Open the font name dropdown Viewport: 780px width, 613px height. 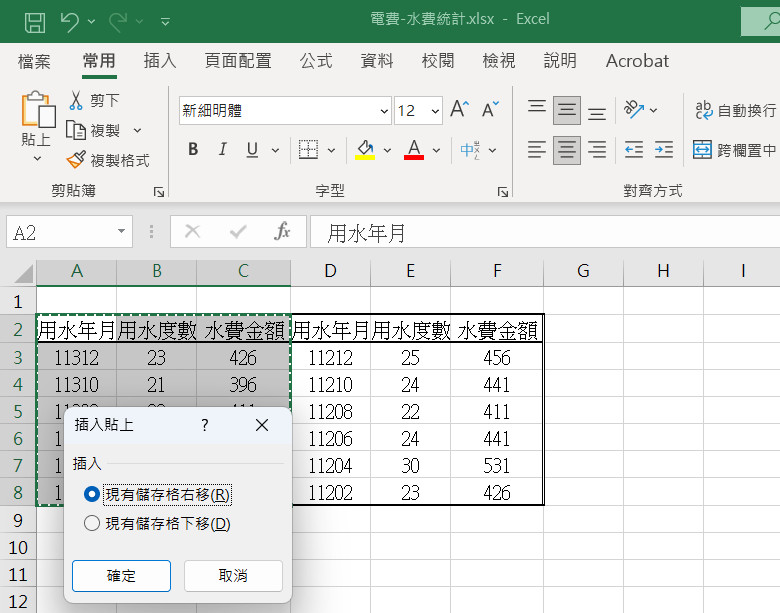(384, 111)
